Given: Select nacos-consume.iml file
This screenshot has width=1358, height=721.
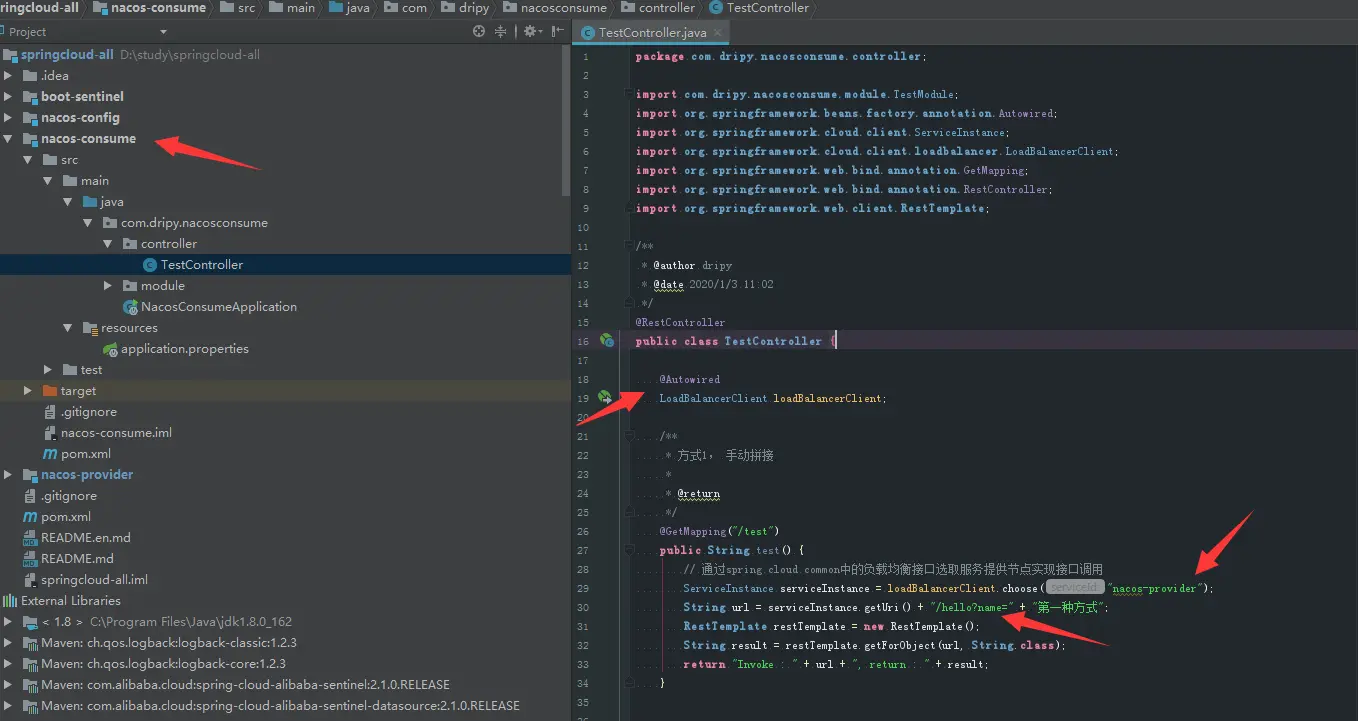Looking at the screenshot, I should [116, 433].
